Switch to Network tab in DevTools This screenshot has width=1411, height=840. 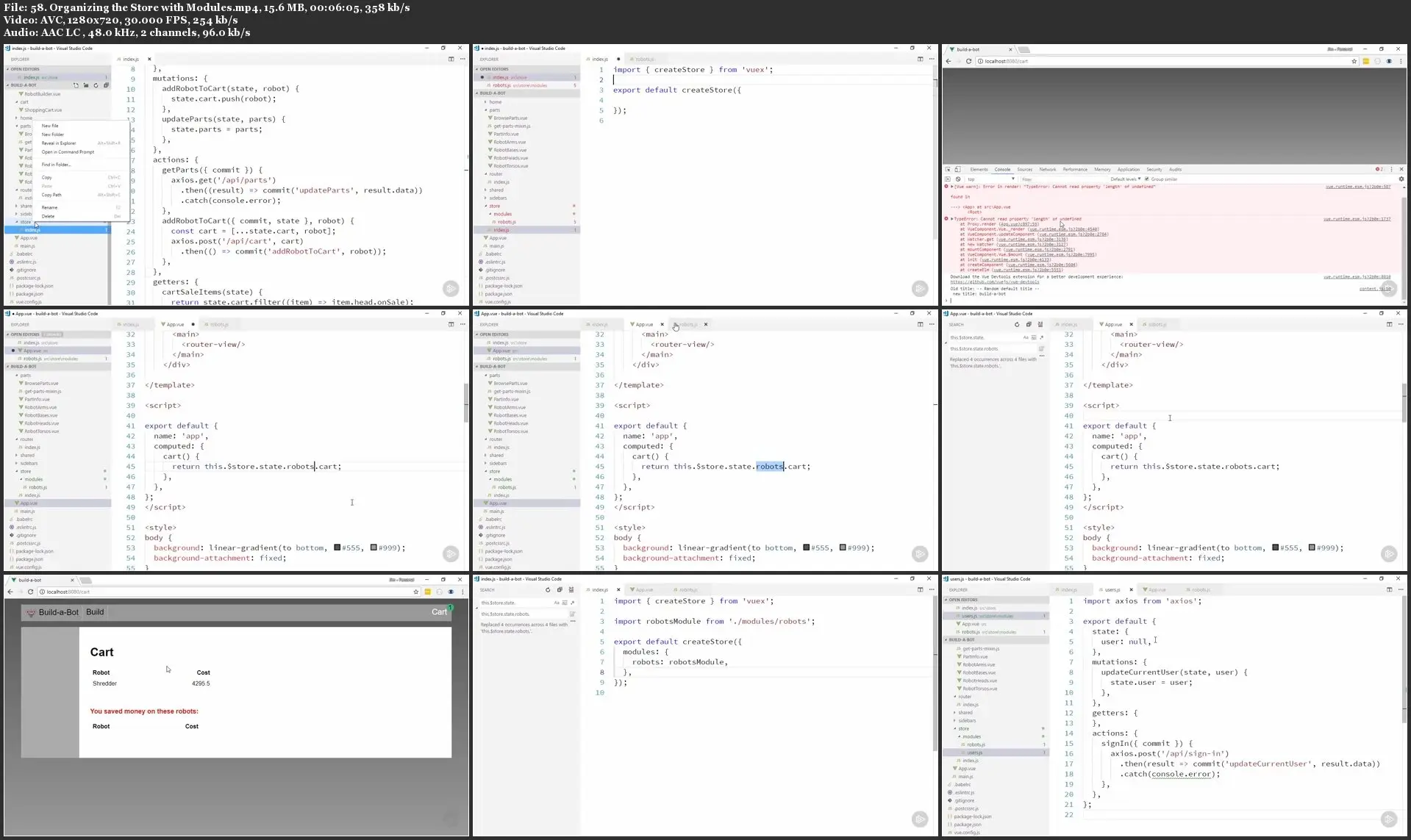(x=1047, y=169)
